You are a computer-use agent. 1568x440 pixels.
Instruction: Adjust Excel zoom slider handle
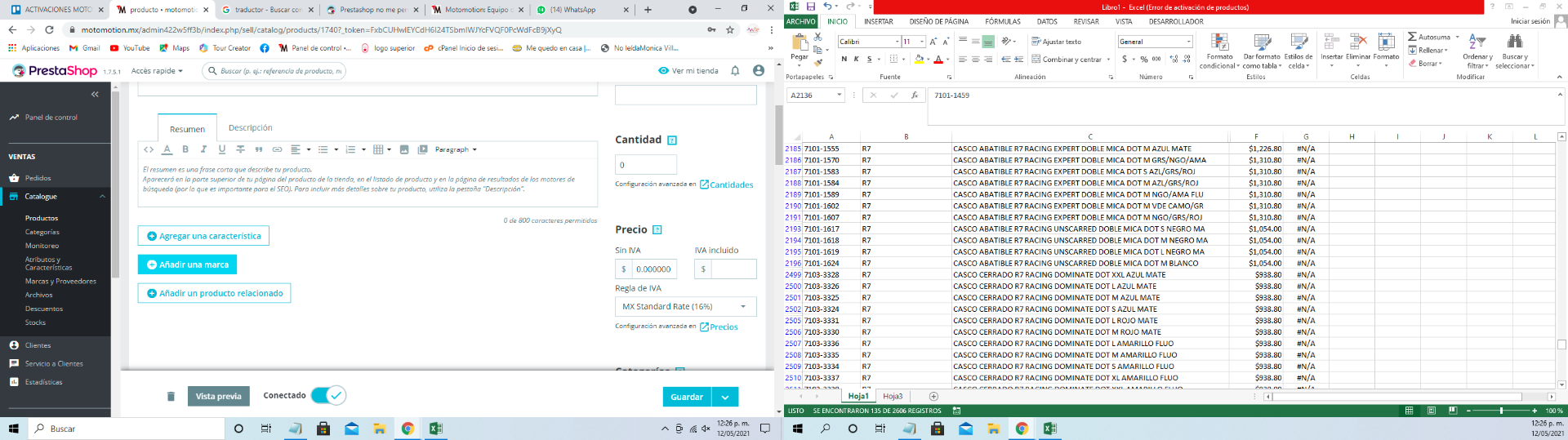[x=1501, y=411]
